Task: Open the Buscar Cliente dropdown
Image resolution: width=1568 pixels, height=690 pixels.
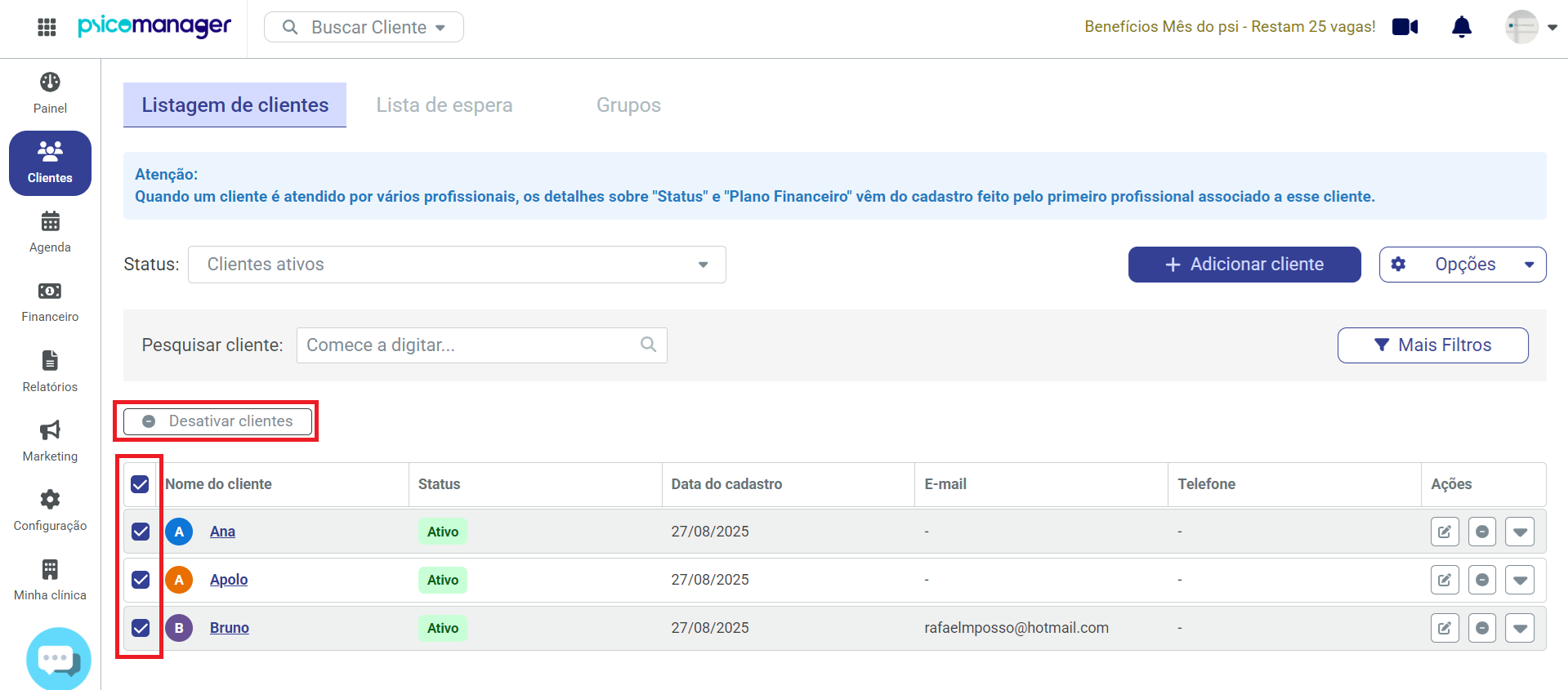Action: 364,27
